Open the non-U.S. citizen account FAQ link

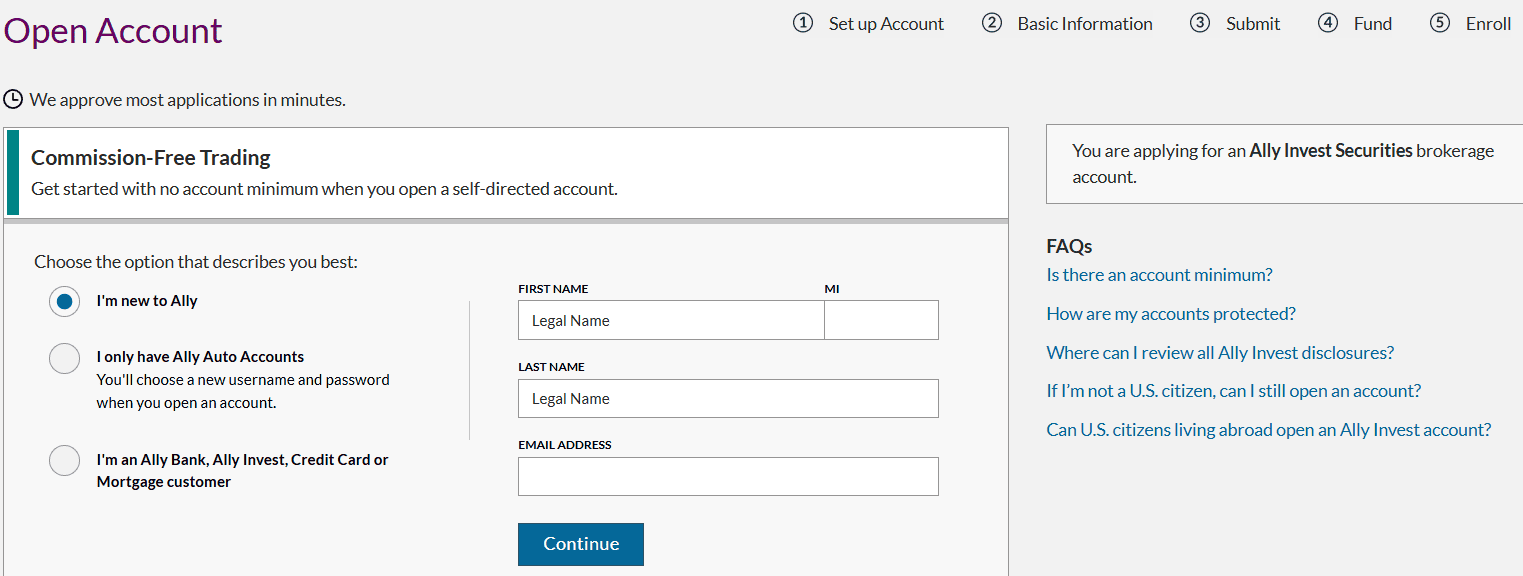[1233, 390]
